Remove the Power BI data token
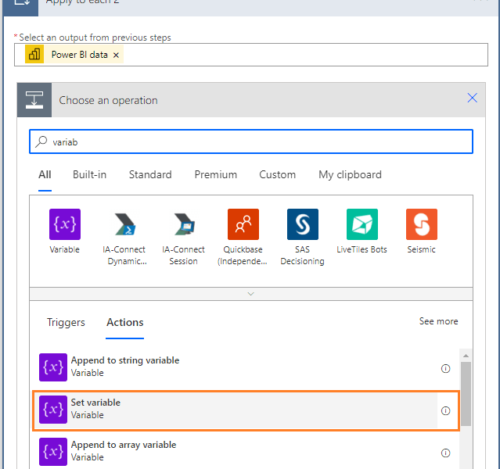Screen dimensions: 500x469 (116, 55)
